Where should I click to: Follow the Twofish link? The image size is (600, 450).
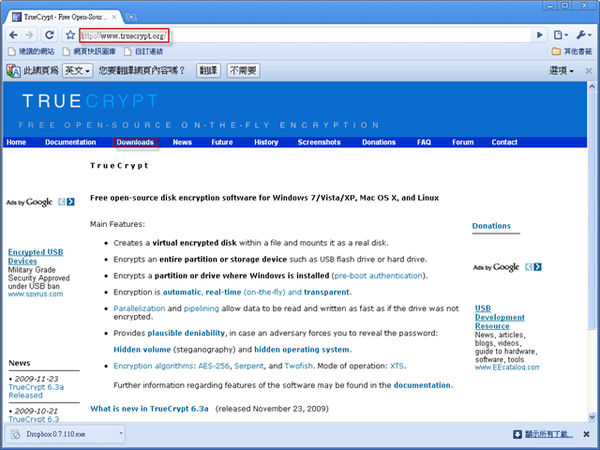coord(298,366)
